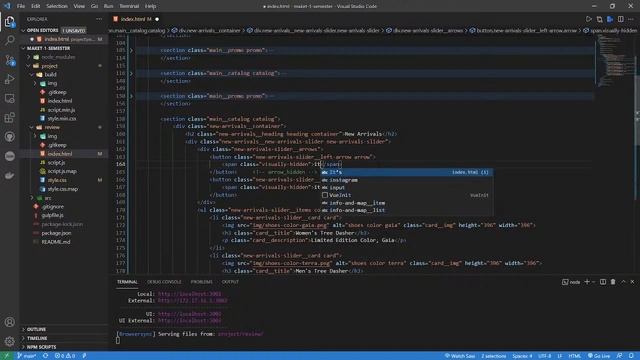Open the File menu

21,6
